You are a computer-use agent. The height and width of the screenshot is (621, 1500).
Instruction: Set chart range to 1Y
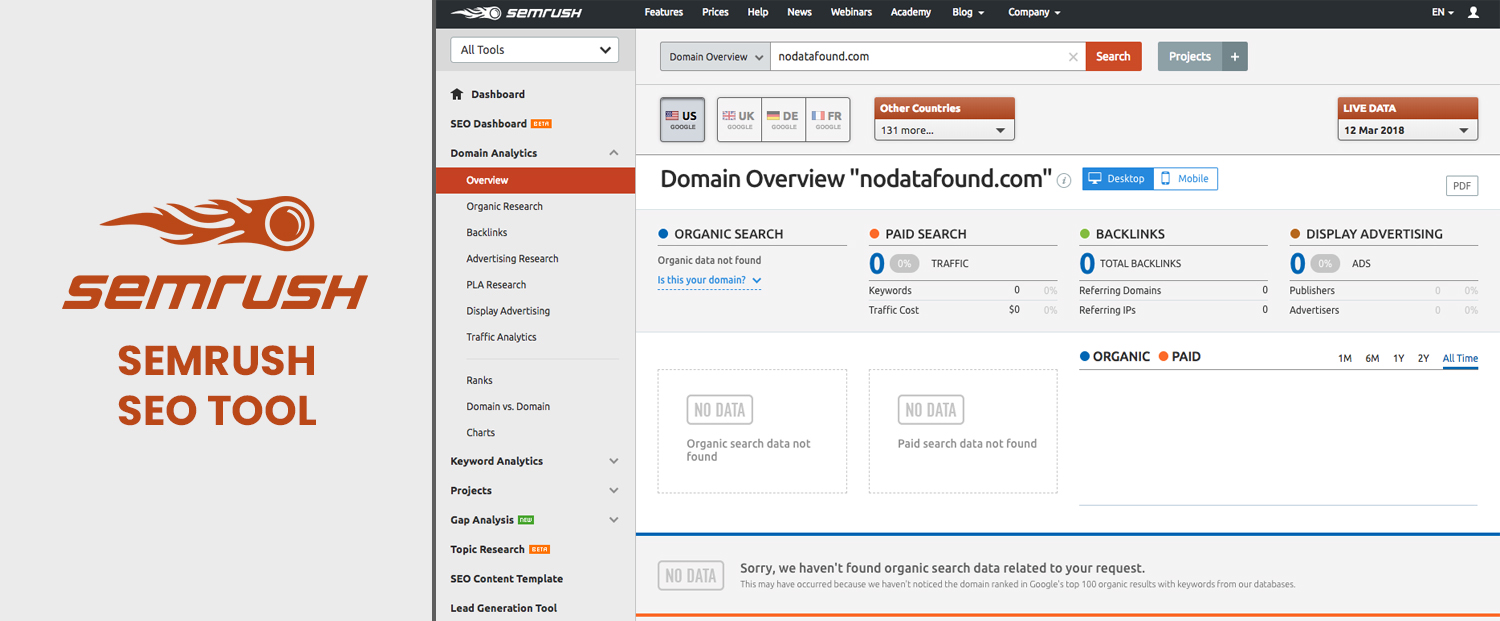[1398, 359]
